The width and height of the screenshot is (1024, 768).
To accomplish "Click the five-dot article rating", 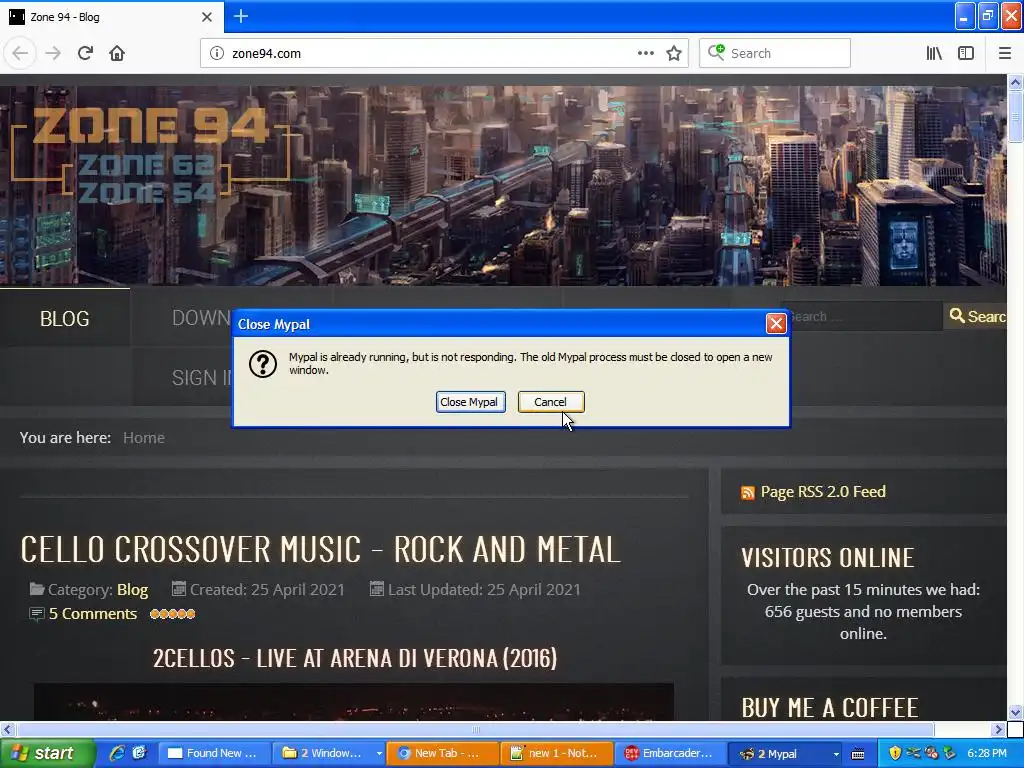I will click(172, 614).
